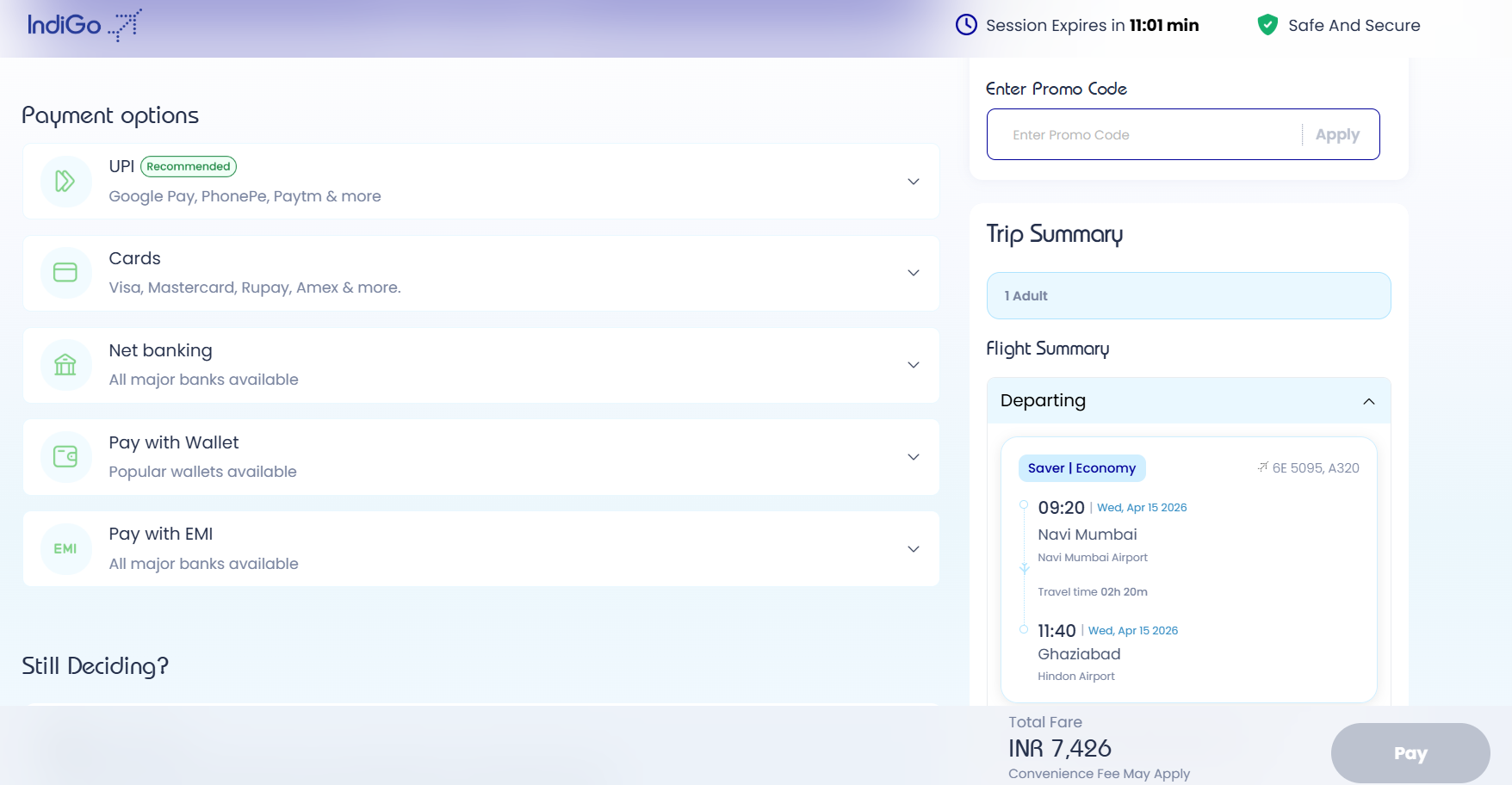This screenshot has height=785, width=1512.
Task: Expand Pay with EMI chevron
Action: point(914,549)
